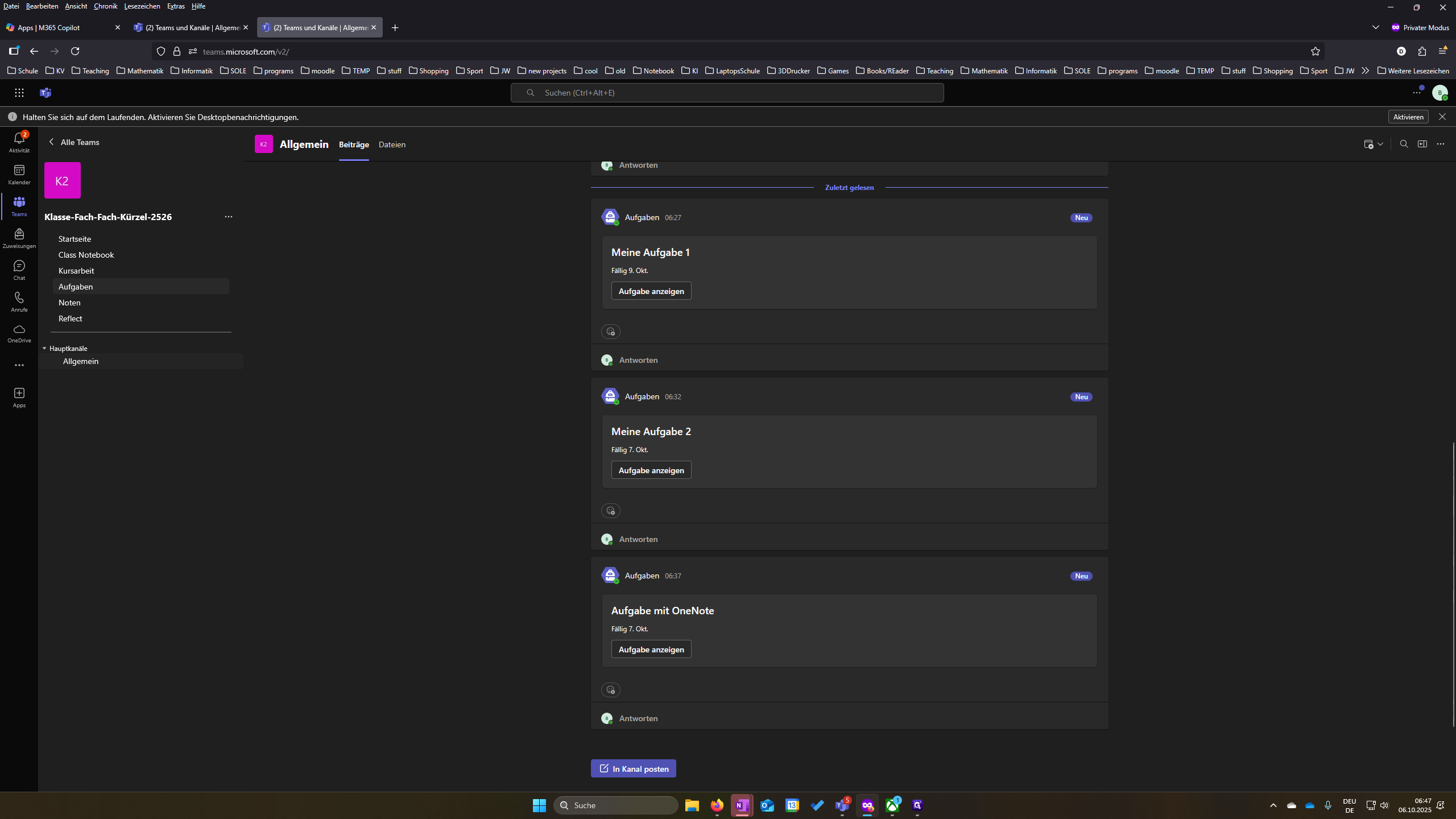Image resolution: width=1456 pixels, height=819 pixels.
Task: Open Zuweisungen in the sidebar
Action: [19, 238]
